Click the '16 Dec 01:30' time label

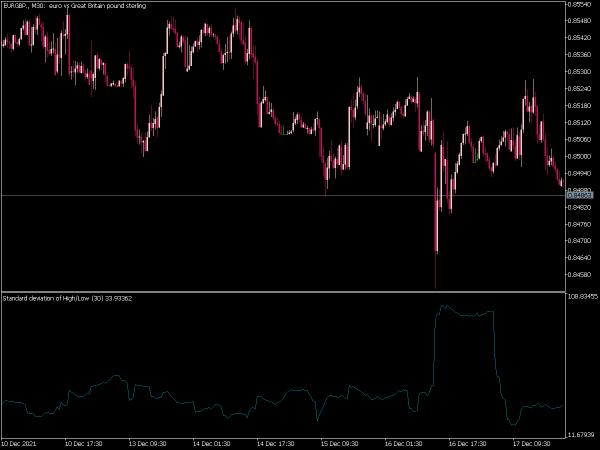tap(403, 444)
